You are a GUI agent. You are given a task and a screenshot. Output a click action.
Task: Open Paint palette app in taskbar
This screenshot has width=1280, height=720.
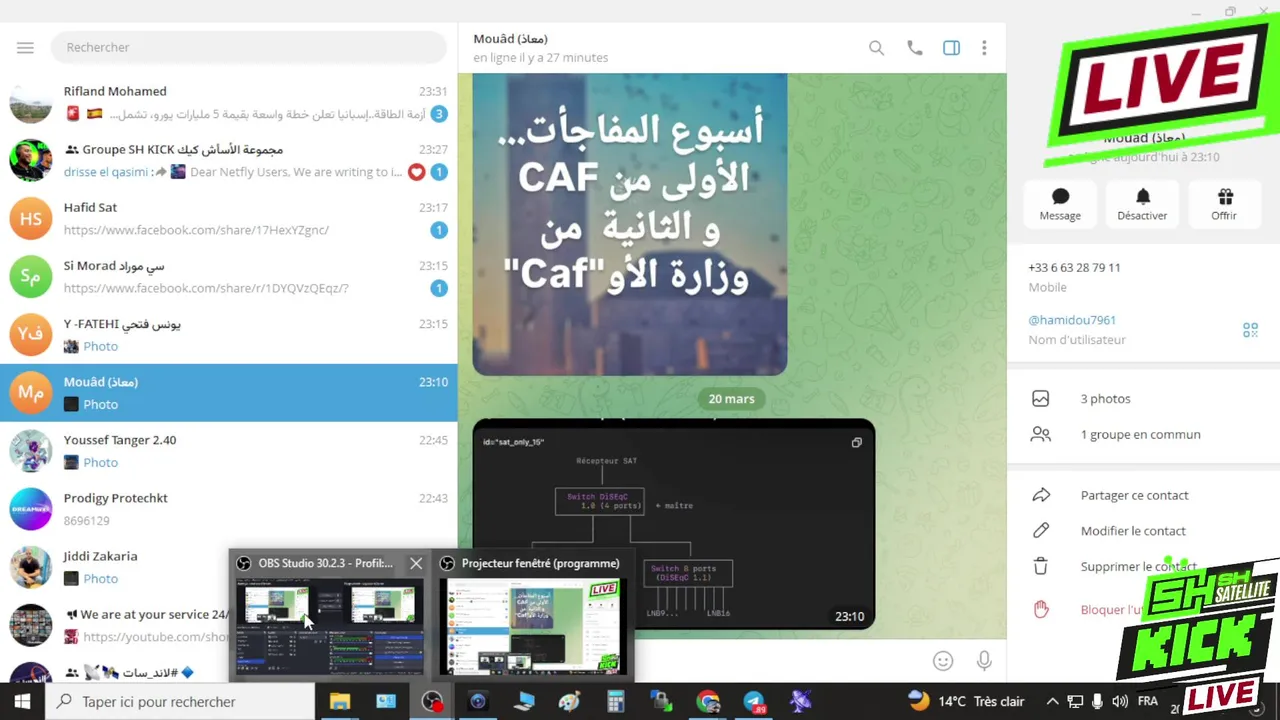point(570,702)
